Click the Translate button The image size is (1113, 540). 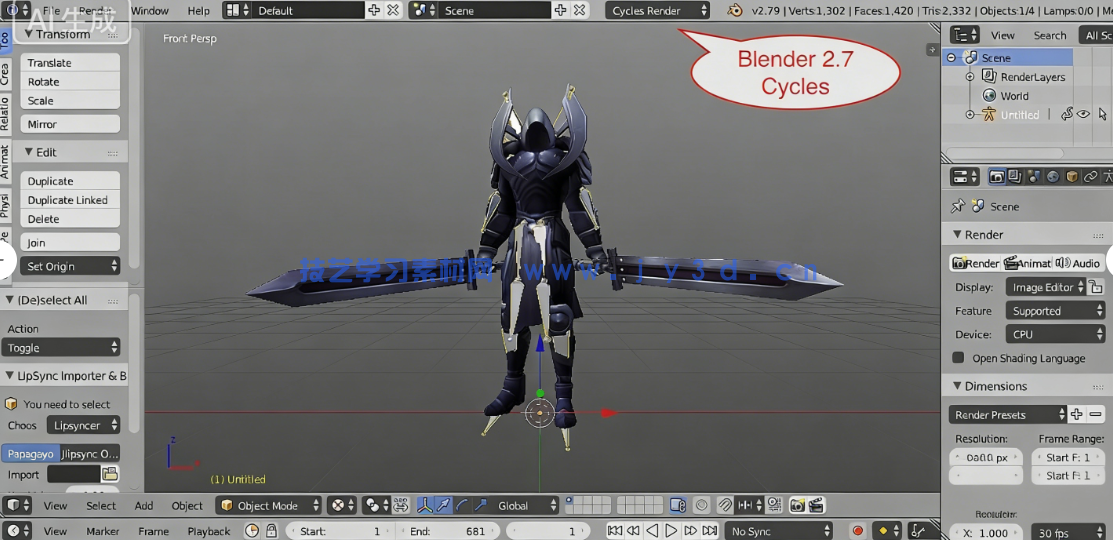pyautogui.click(x=70, y=62)
